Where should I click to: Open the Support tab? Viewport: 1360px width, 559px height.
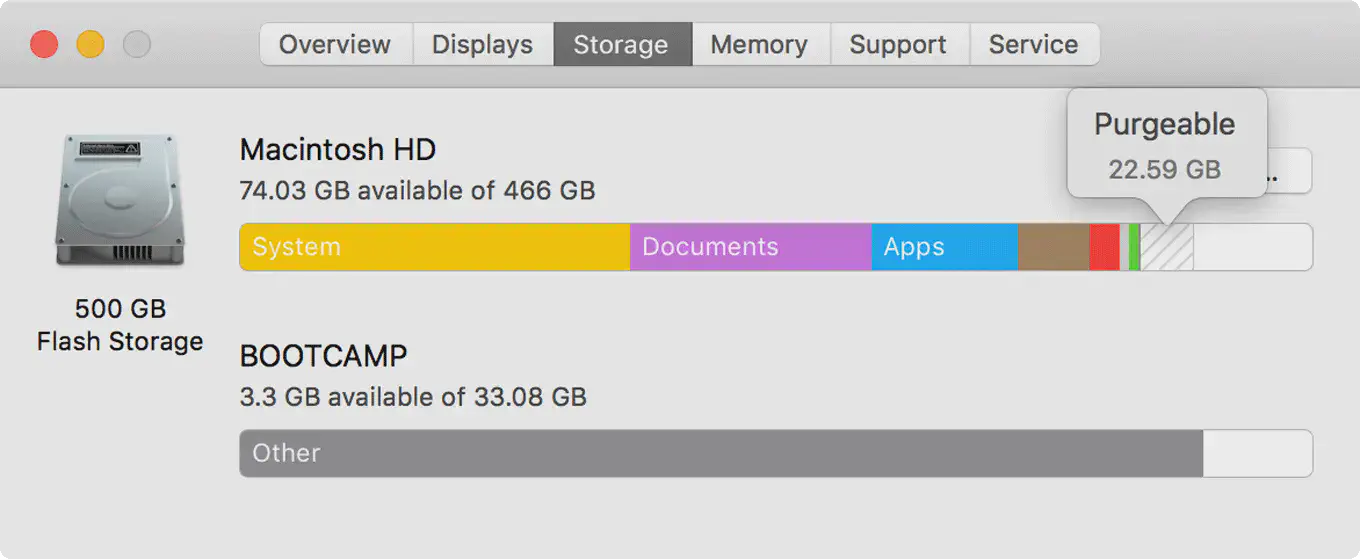pyautogui.click(x=898, y=45)
